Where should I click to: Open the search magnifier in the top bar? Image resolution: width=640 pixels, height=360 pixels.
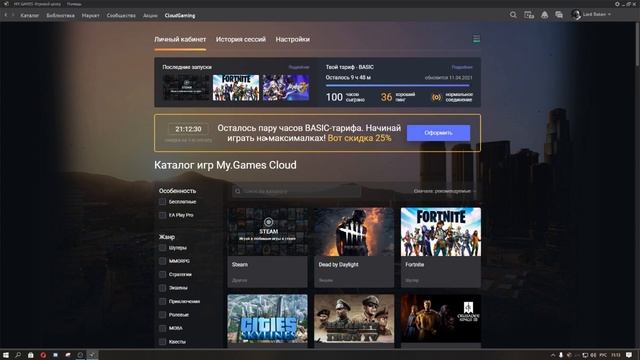click(x=513, y=15)
